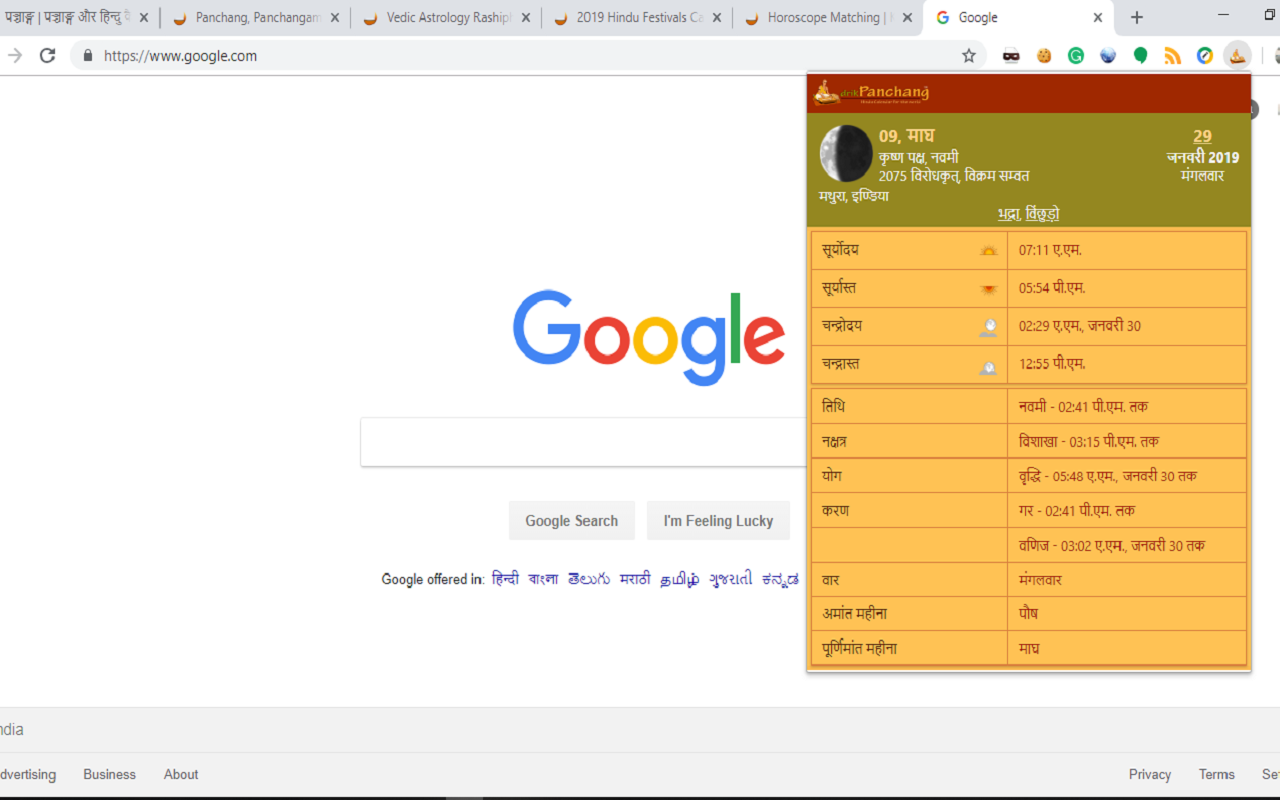Click the secure padlock in address bar
This screenshot has height=800, width=1280.
pos(86,56)
